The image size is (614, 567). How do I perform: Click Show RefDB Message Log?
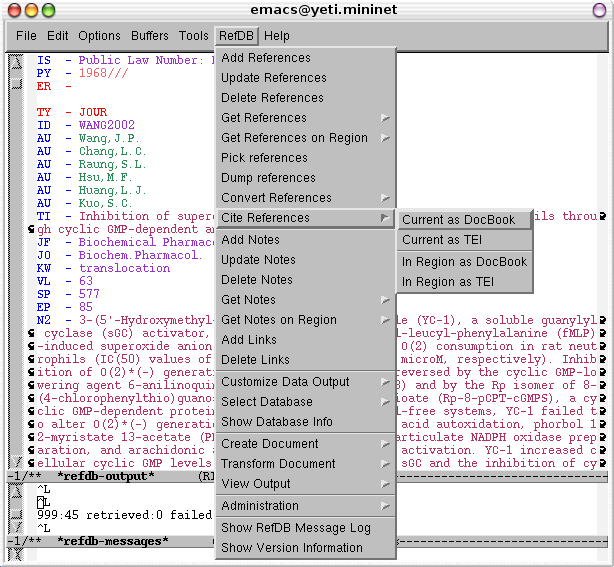click(x=295, y=528)
